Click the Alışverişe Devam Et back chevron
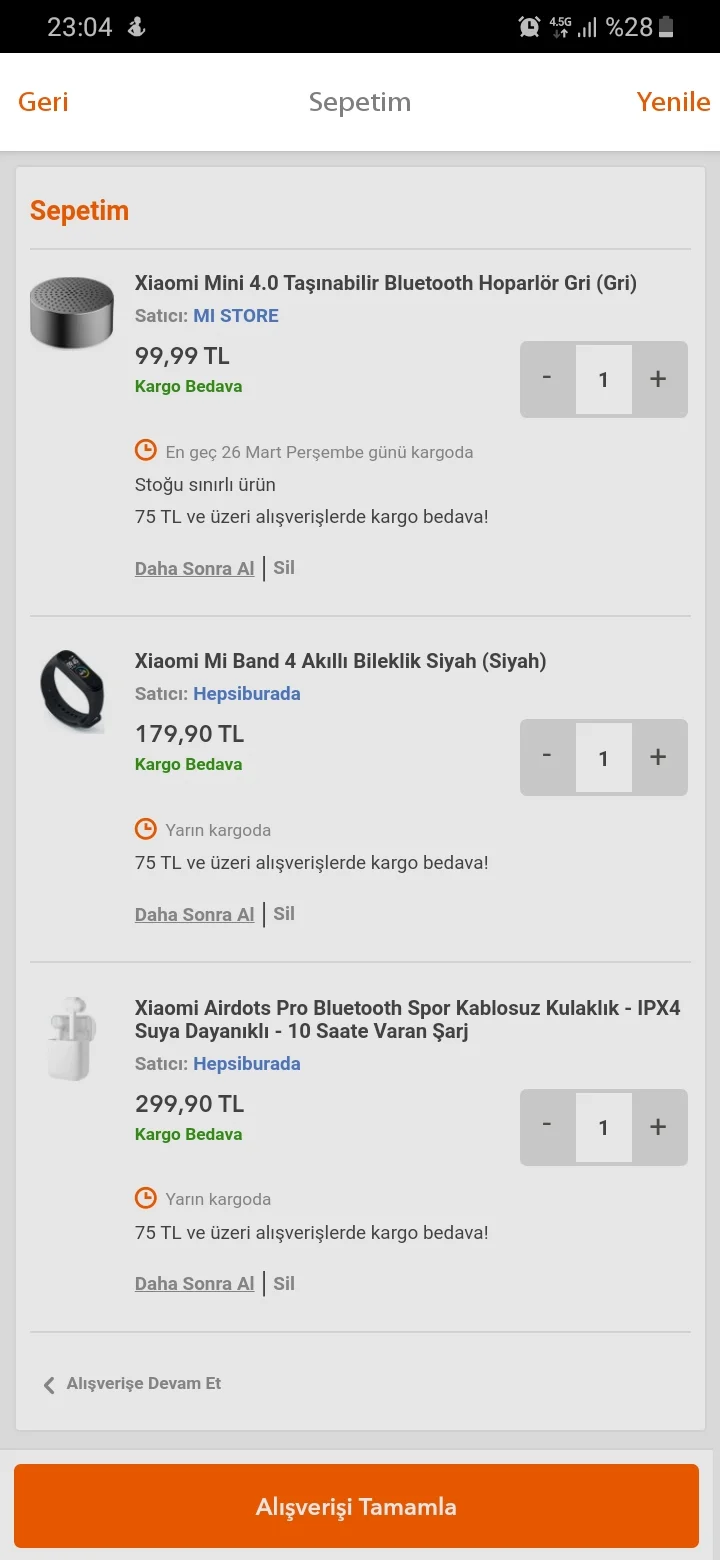This screenshot has height=1560, width=720. [x=49, y=1385]
